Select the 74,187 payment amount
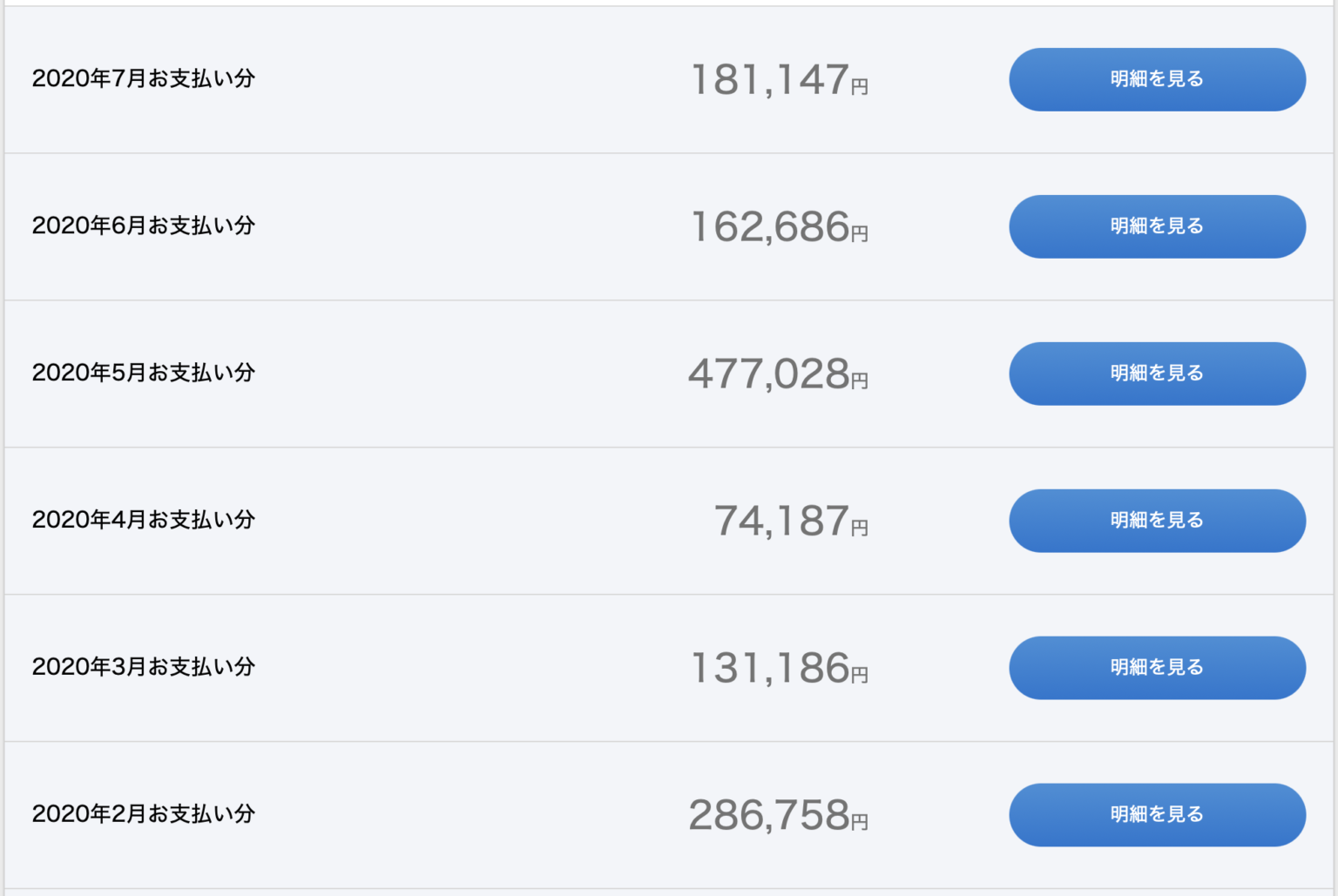Image resolution: width=1338 pixels, height=896 pixels. (x=782, y=522)
